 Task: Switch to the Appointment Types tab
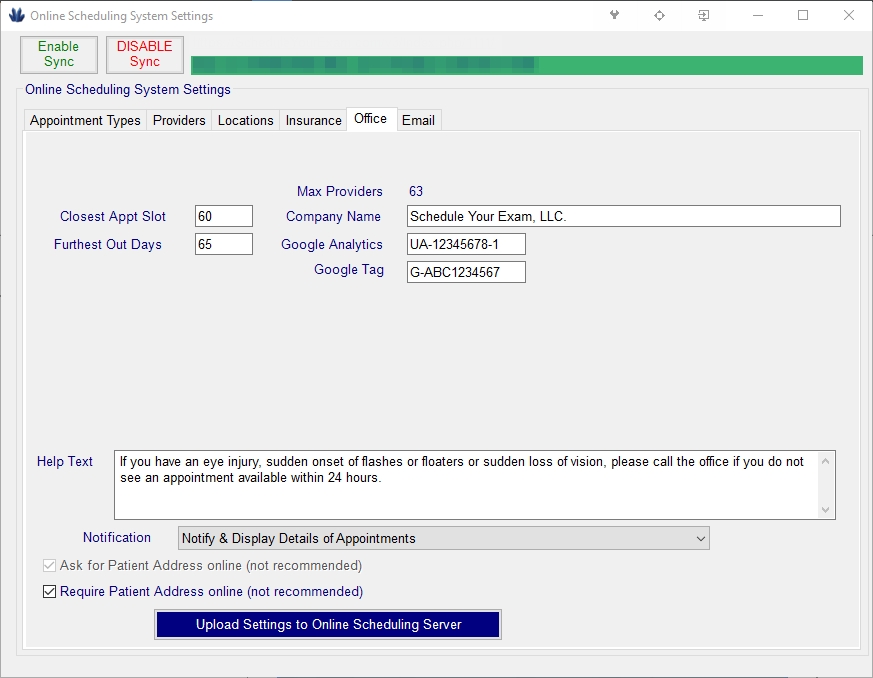coord(85,121)
